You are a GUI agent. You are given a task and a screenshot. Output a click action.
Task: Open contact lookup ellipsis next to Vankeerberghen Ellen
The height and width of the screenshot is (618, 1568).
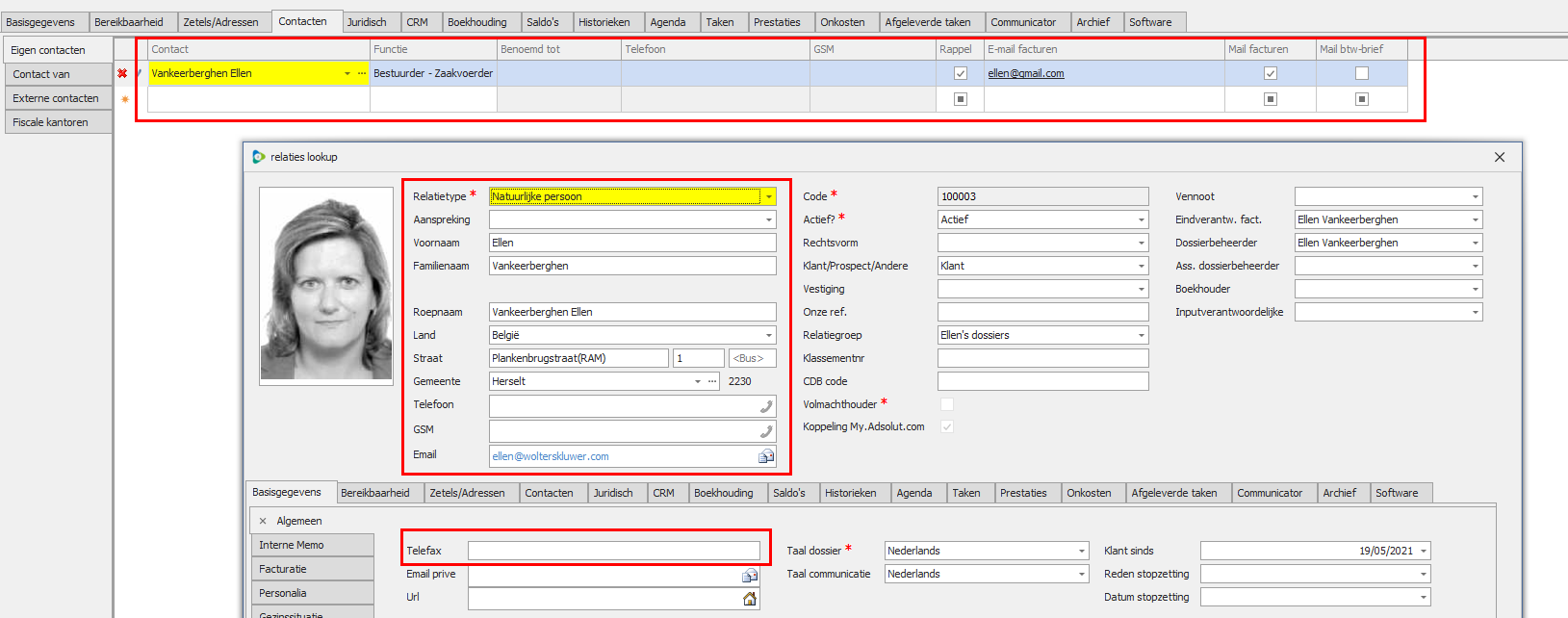coord(362,73)
